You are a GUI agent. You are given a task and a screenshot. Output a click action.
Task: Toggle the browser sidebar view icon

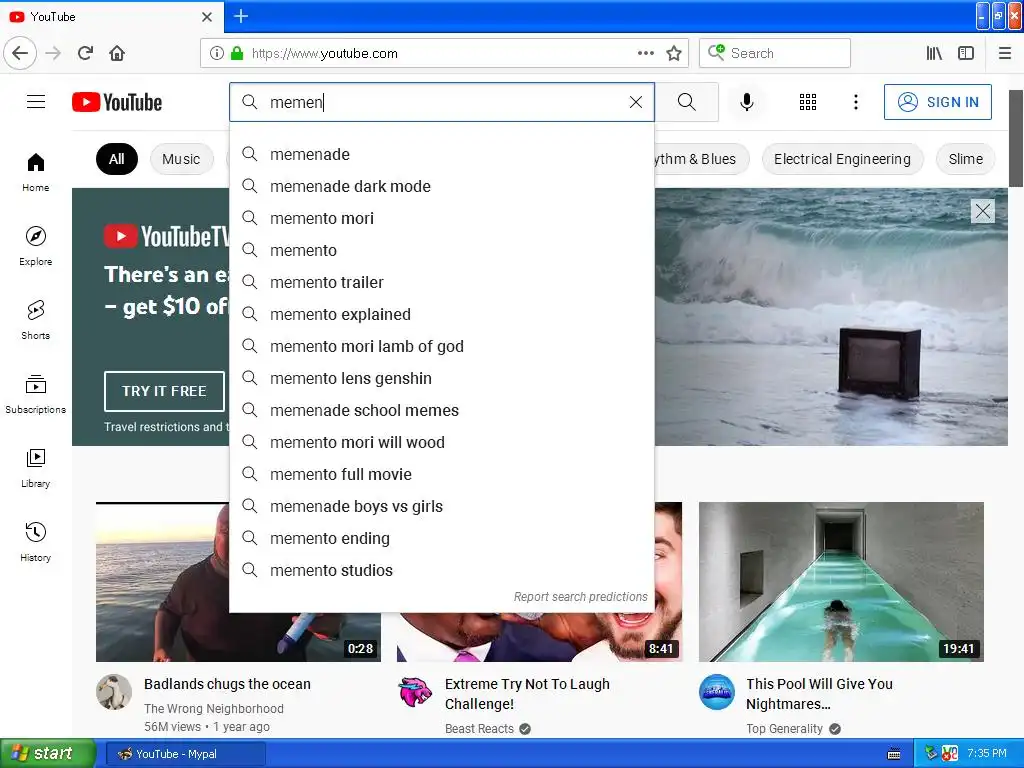click(966, 53)
